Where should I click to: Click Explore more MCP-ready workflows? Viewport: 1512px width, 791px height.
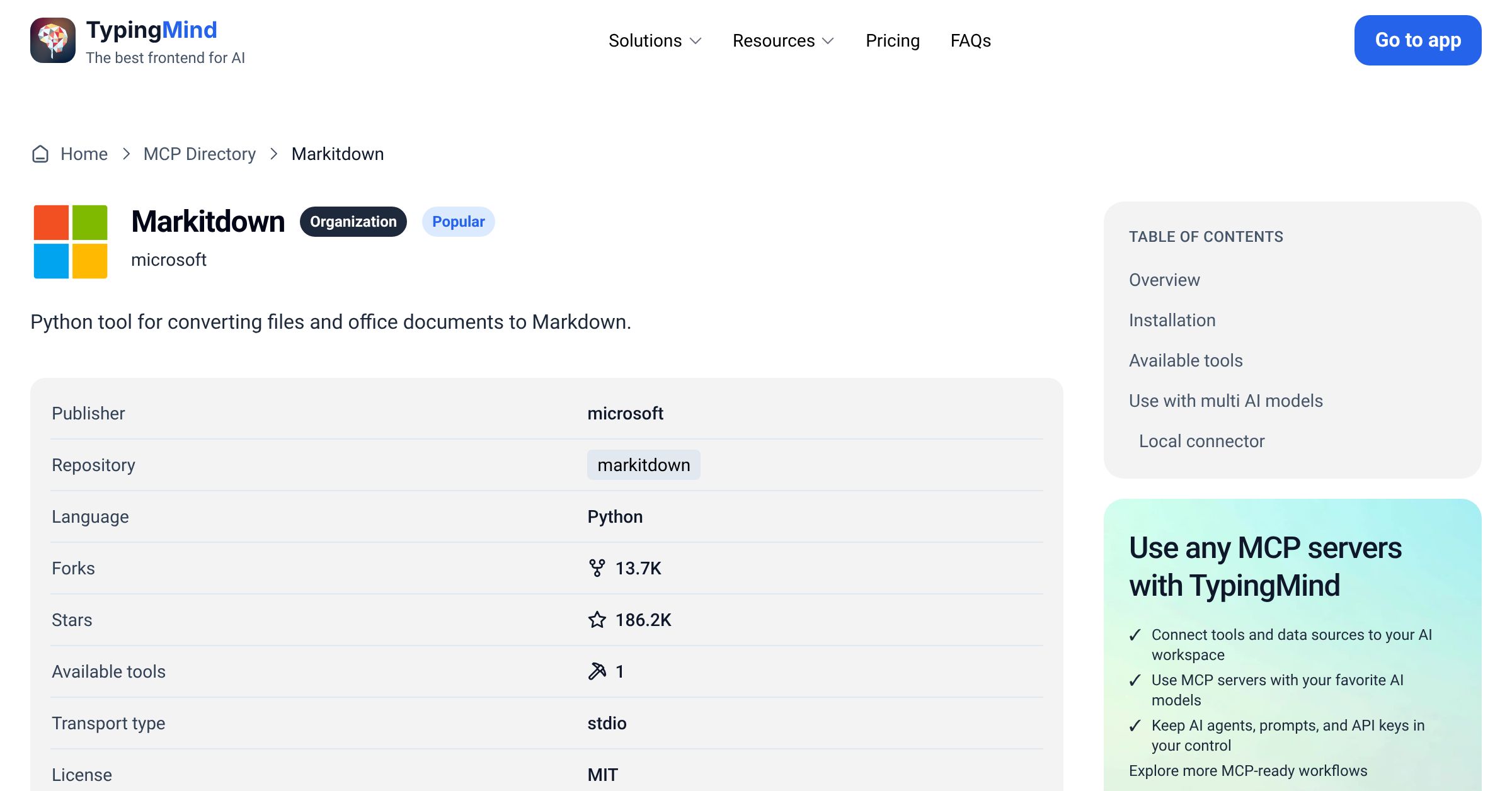(1248, 771)
